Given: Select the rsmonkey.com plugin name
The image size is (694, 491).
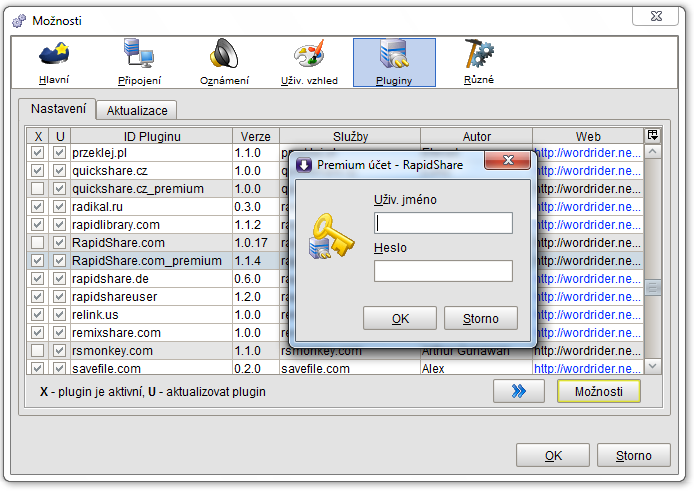Looking at the screenshot, I should [112, 351].
